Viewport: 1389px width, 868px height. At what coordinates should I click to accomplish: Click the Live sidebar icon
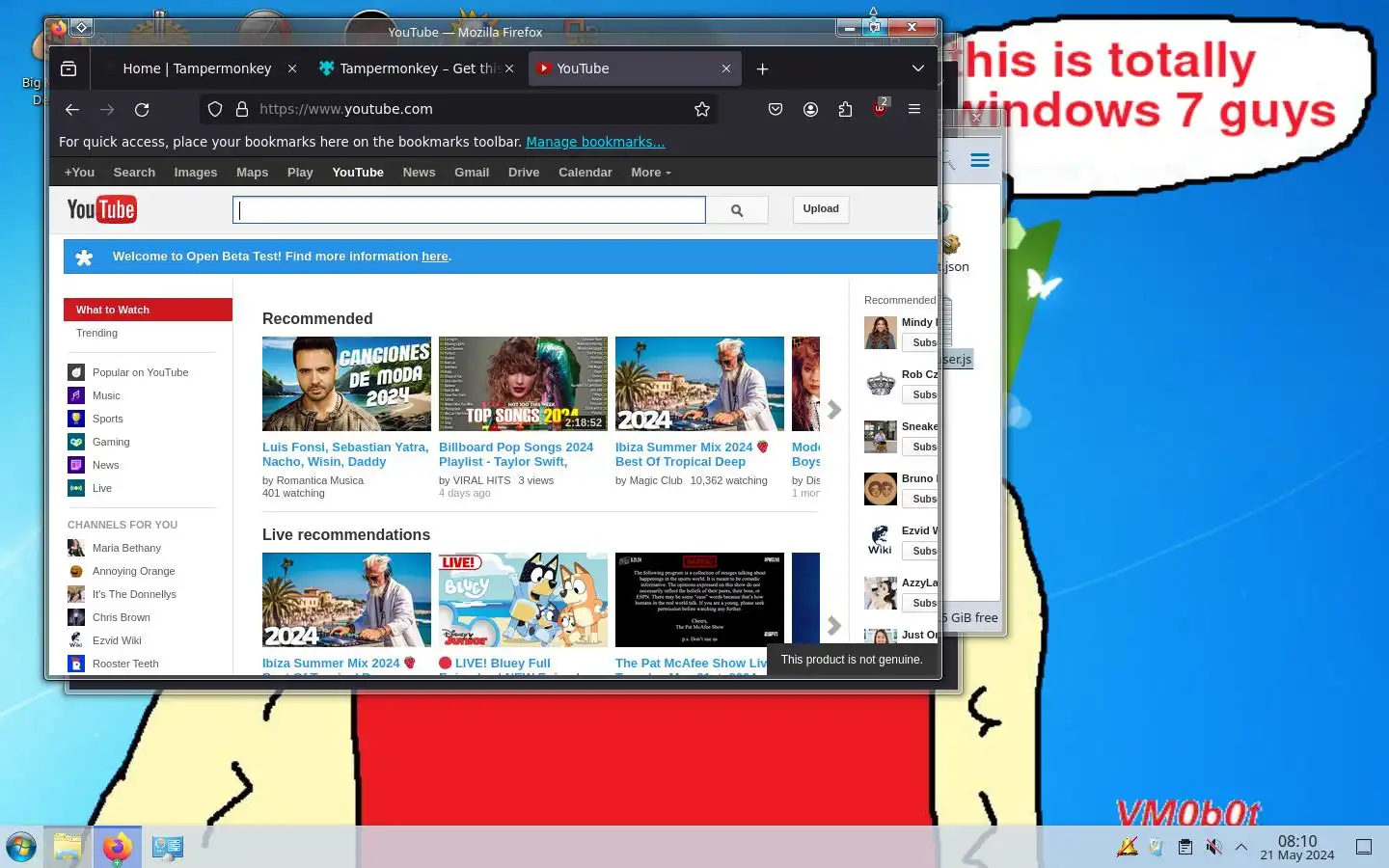click(76, 488)
